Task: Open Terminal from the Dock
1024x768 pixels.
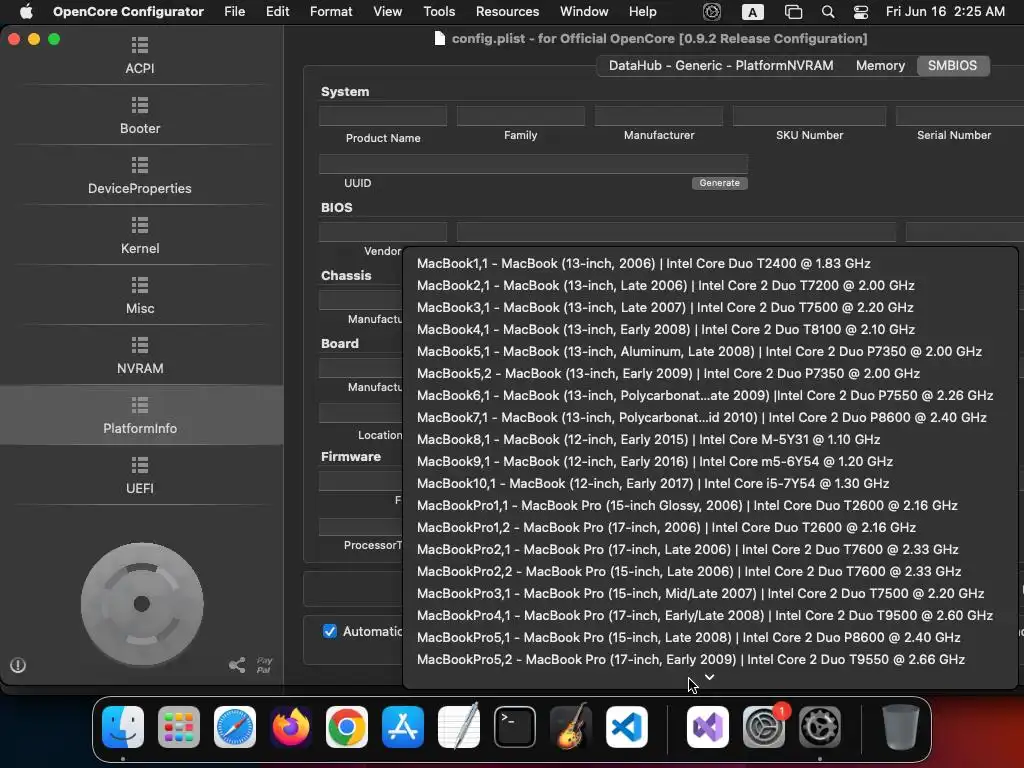Action: point(515,727)
